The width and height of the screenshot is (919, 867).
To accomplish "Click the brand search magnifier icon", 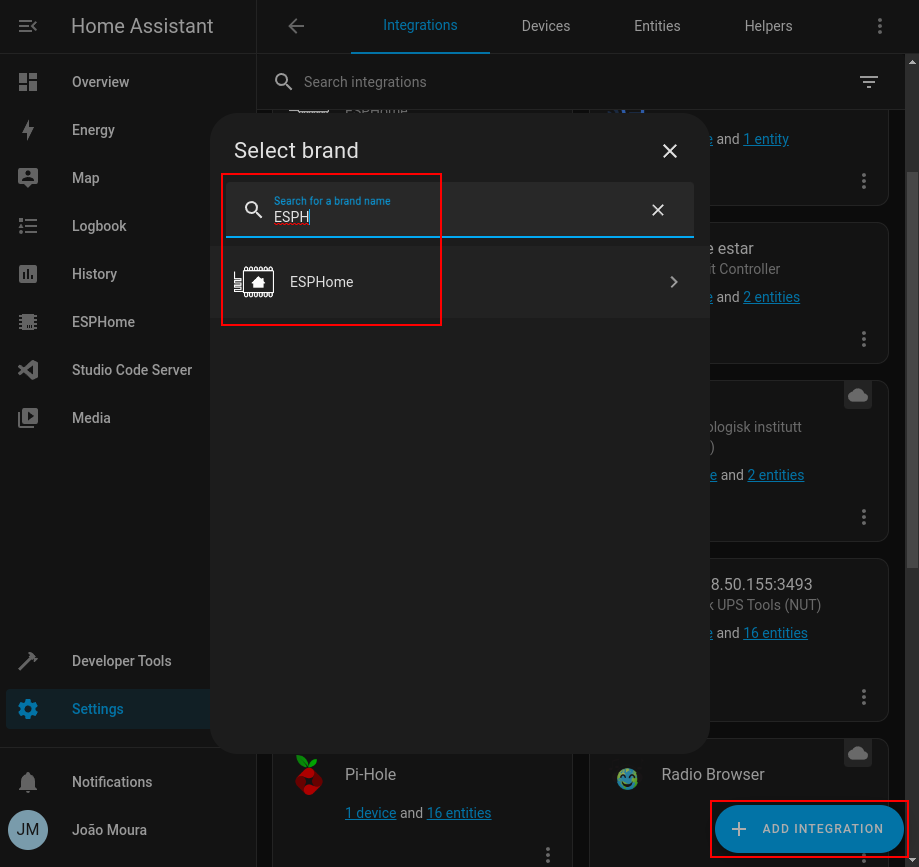I will tap(253, 210).
